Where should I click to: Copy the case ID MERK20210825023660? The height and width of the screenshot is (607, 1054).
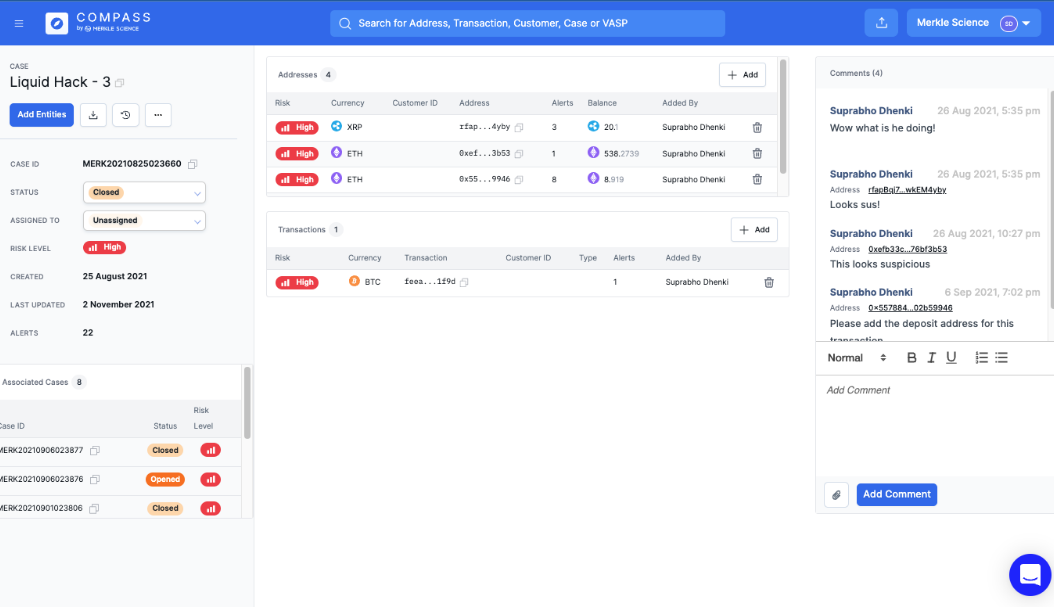(x=193, y=164)
